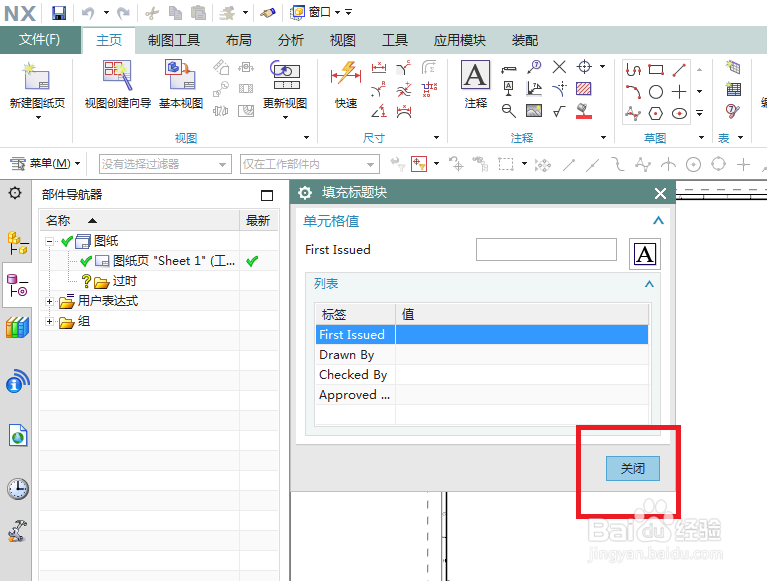
Task: Undo the last action
Action: [88, 12]
